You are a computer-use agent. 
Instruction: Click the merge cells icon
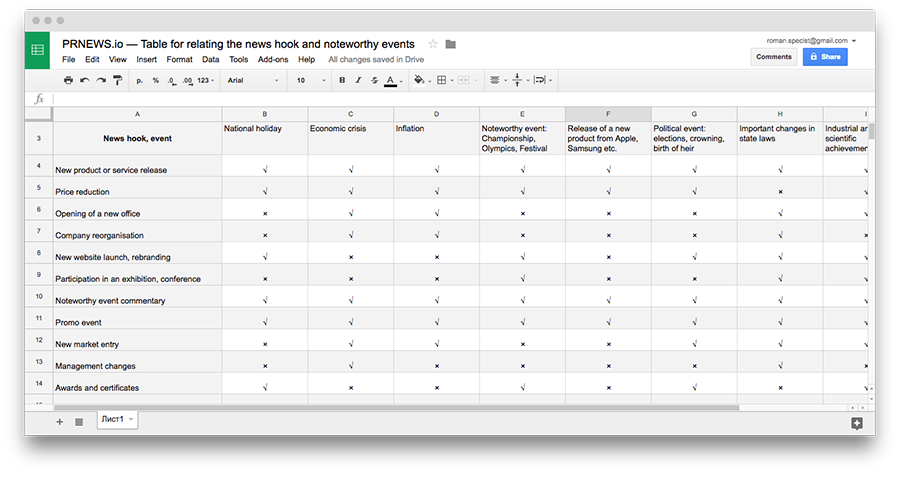pos(466,80)
